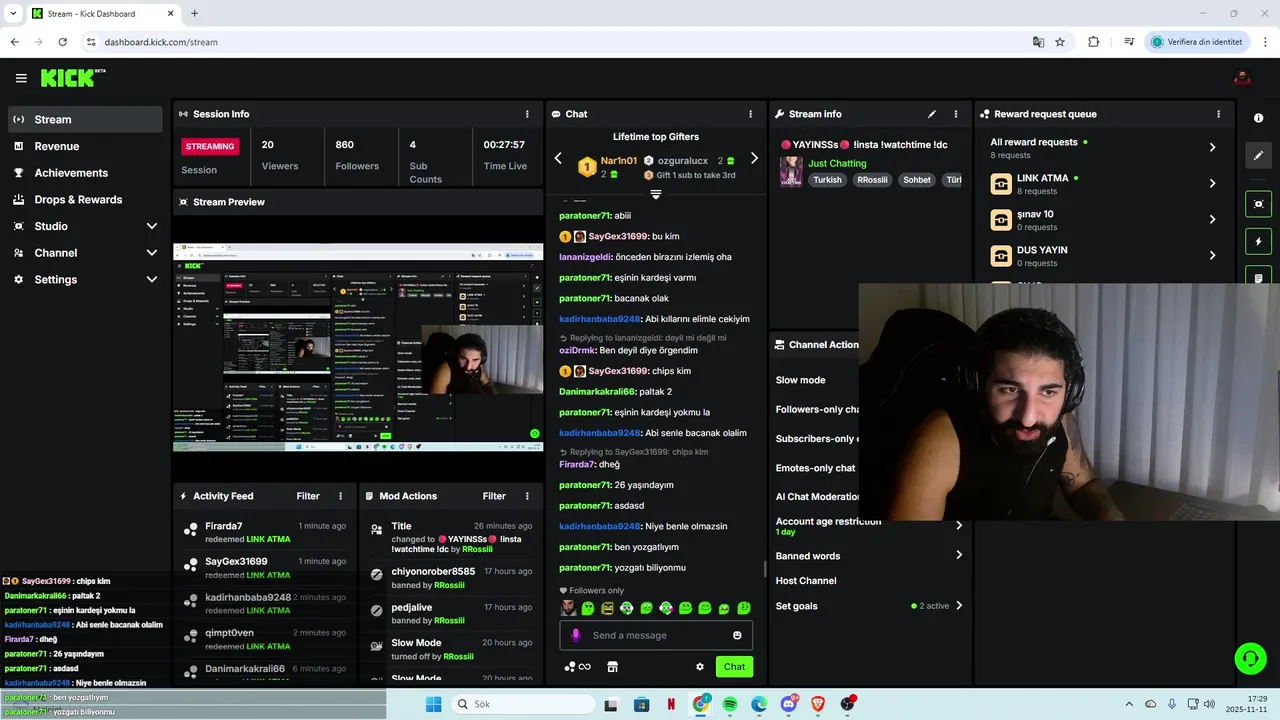Open the emoji picker in chat input

coord(737,635)
